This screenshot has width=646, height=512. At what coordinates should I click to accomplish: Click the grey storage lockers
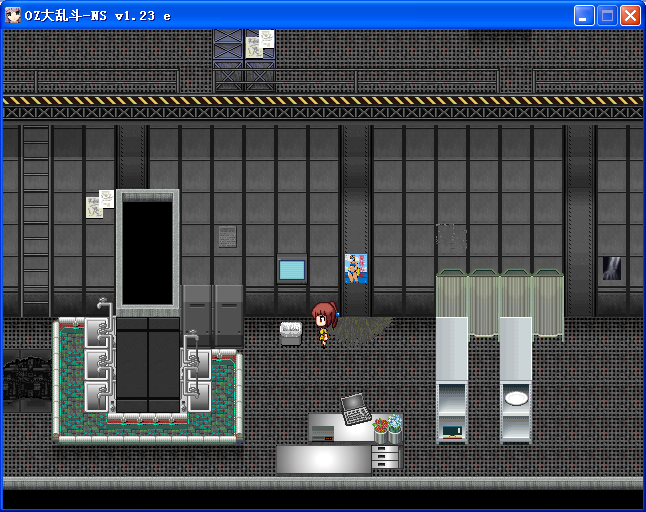coord(213,315)
